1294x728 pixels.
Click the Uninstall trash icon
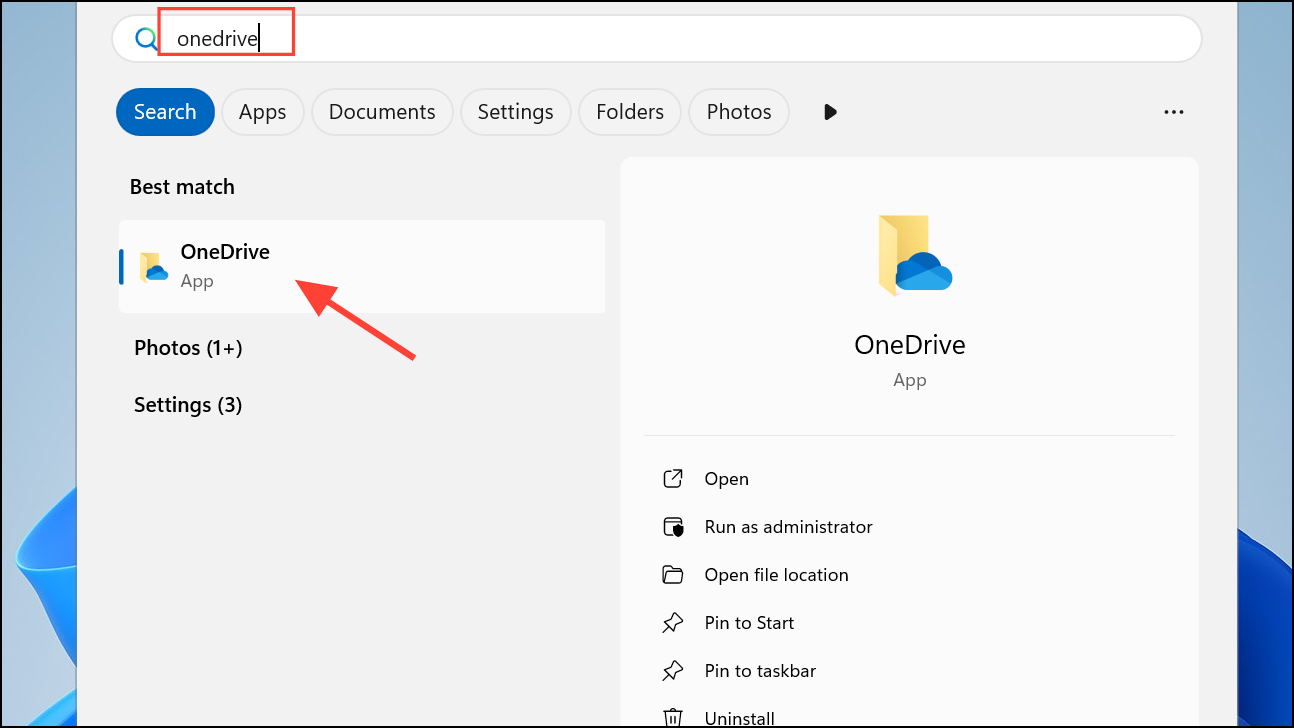point(673,718)
